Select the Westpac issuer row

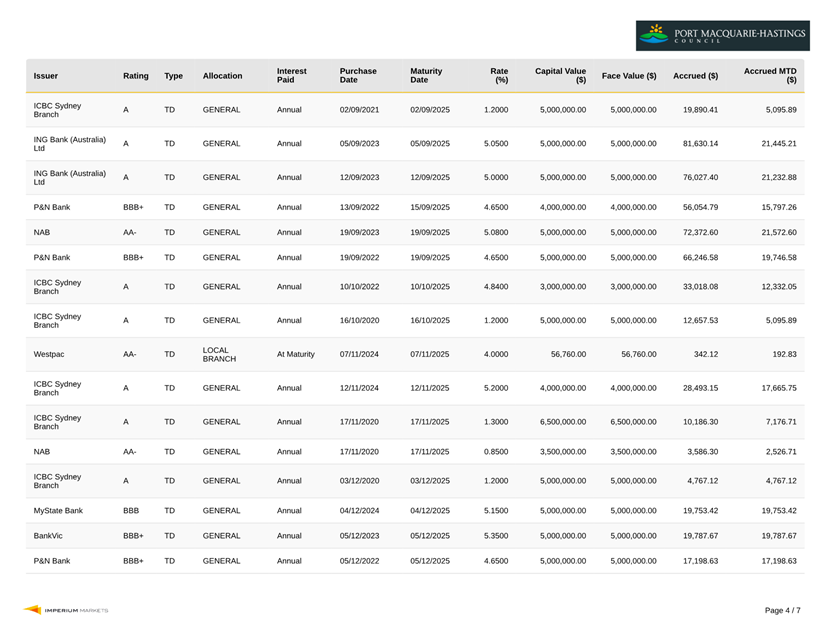point(415,354)
